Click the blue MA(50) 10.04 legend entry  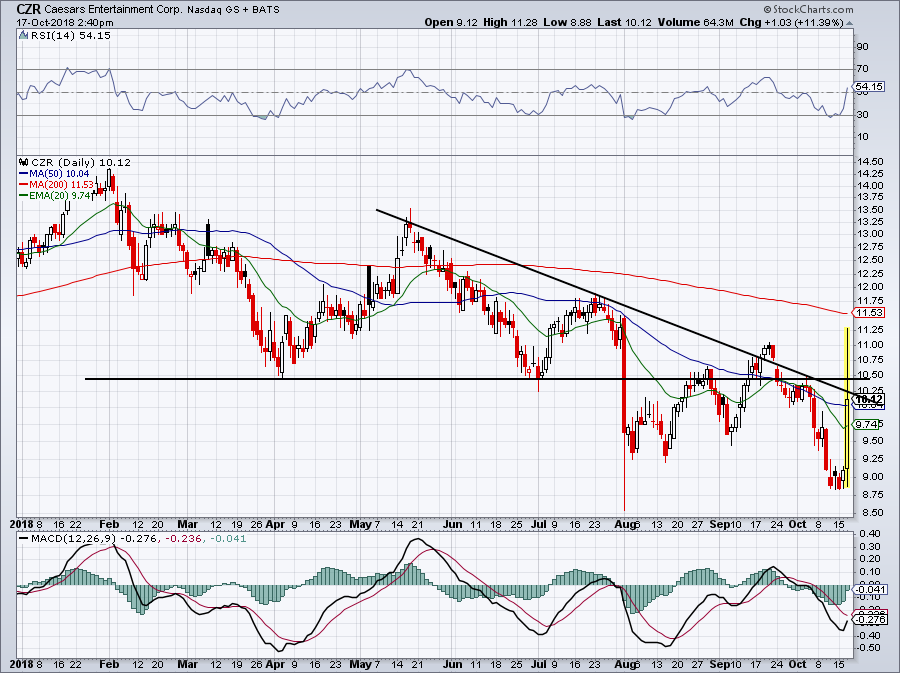pyautogui.click(x=55, y=173)
